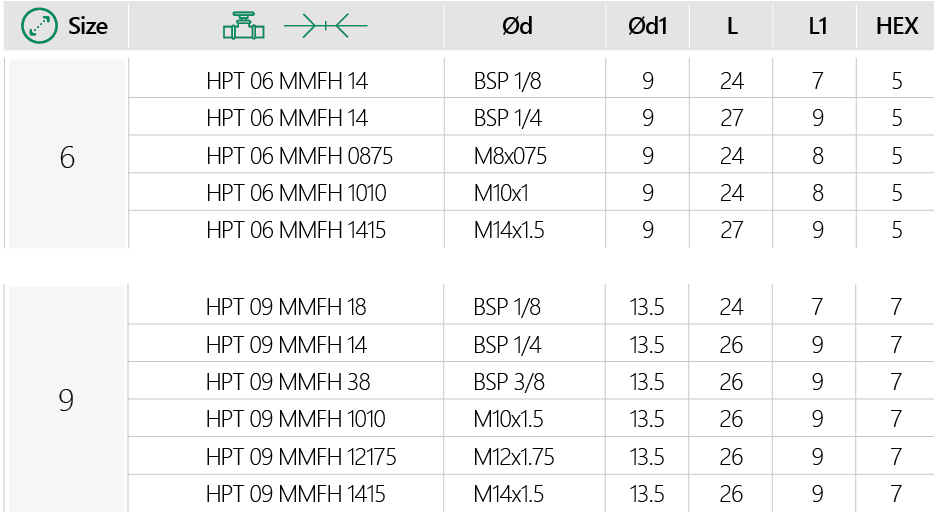The image size is (934, 512).
Task: Select the Ød column header
Action: coord(517,27)
